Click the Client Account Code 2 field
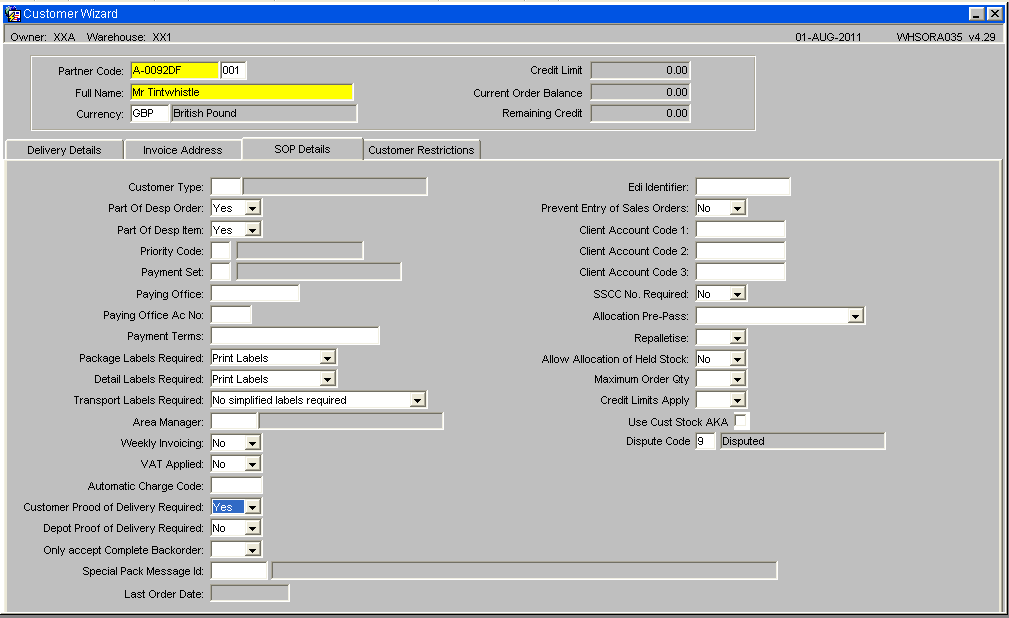The height and width of the screenshot is (618, 1009). point(741,251)
